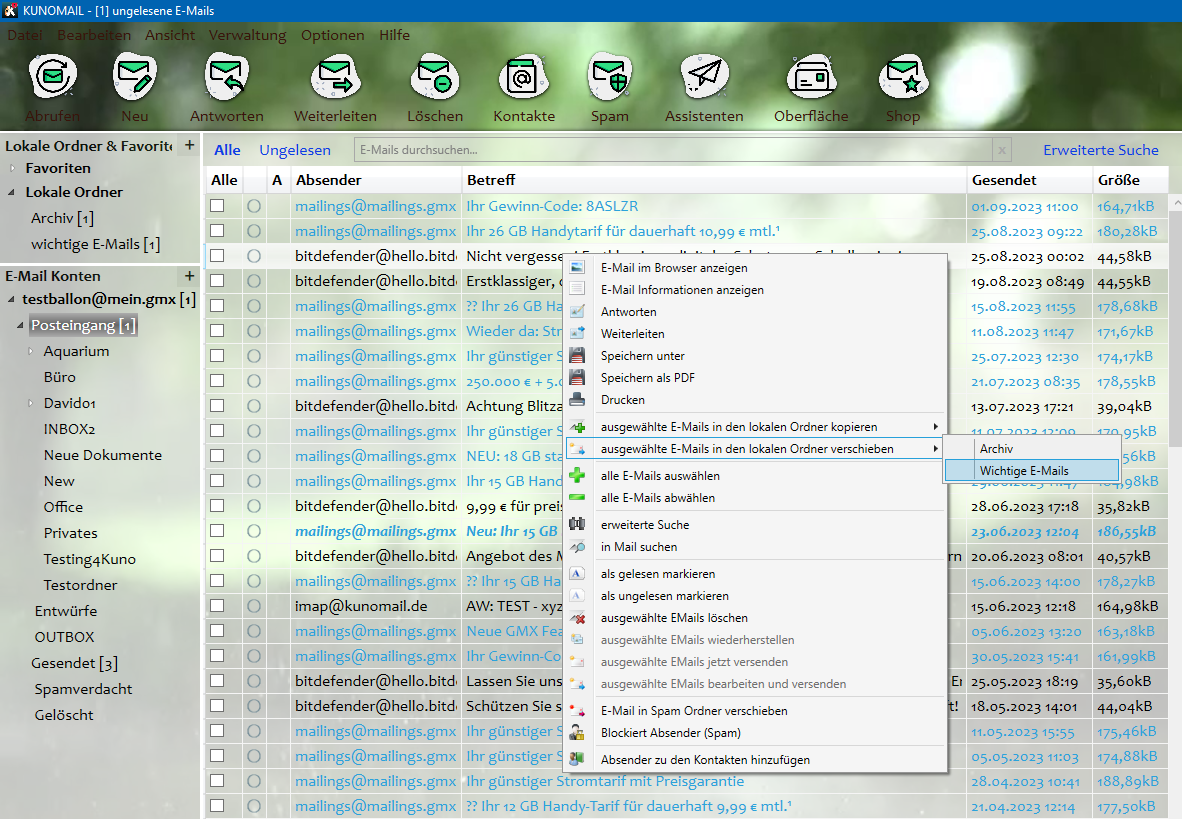
Task: Click the Spam shield toolbar icon
Action: click(610, 77)
